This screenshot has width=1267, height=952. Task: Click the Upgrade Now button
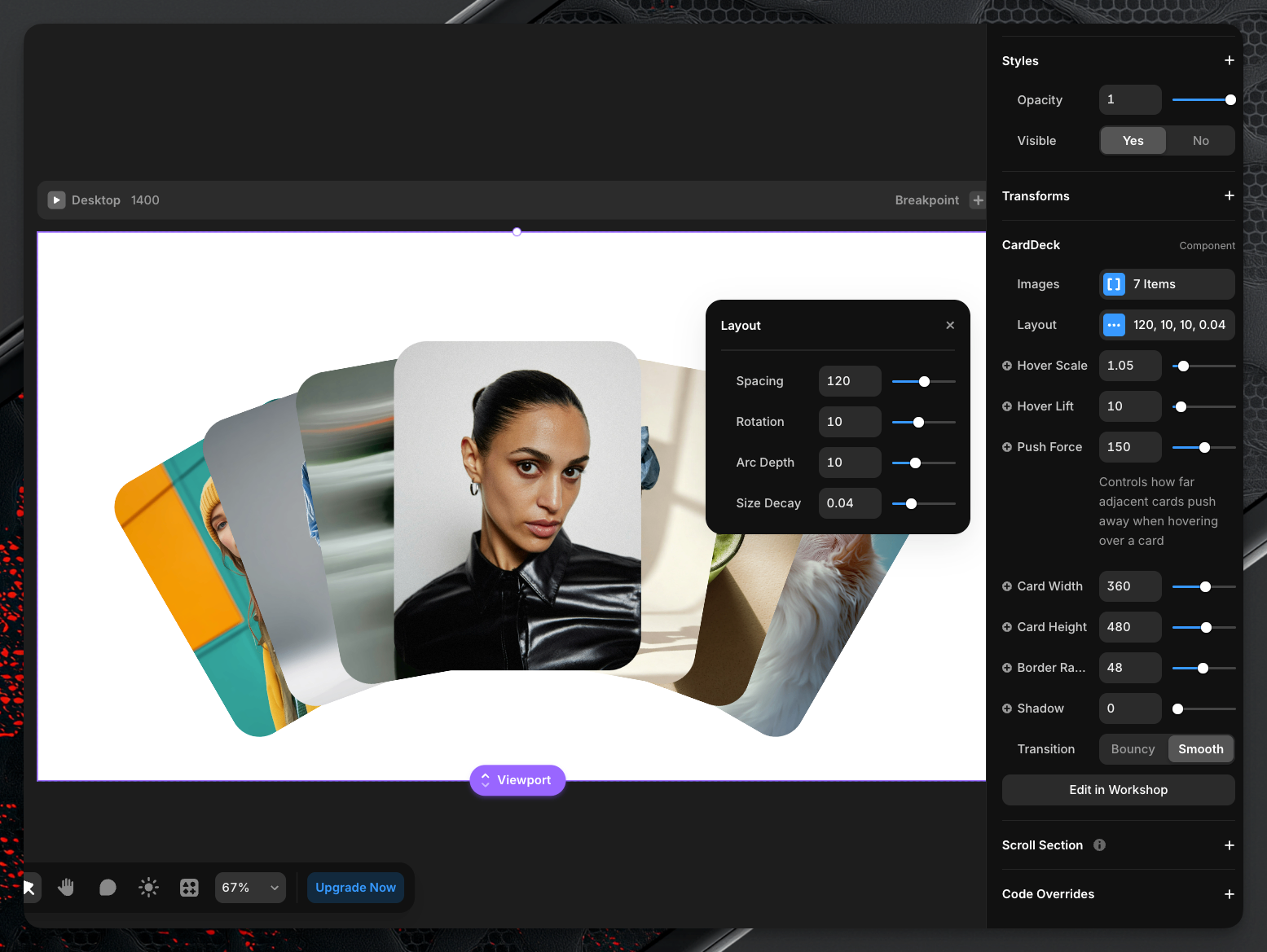tap(355, 888)
